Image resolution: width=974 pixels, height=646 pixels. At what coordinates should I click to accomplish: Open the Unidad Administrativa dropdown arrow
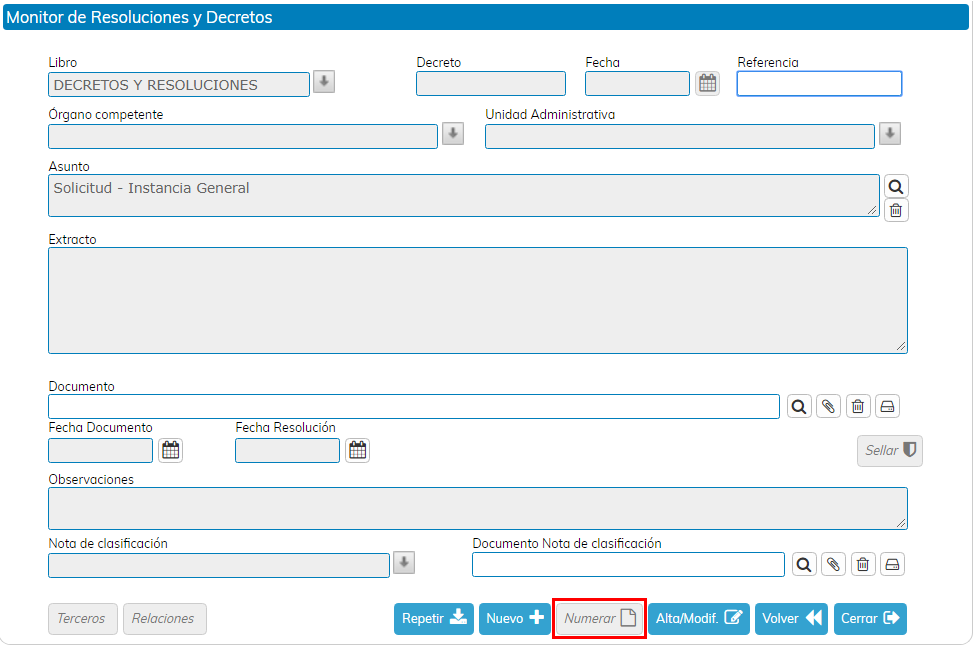click(890, 134)
